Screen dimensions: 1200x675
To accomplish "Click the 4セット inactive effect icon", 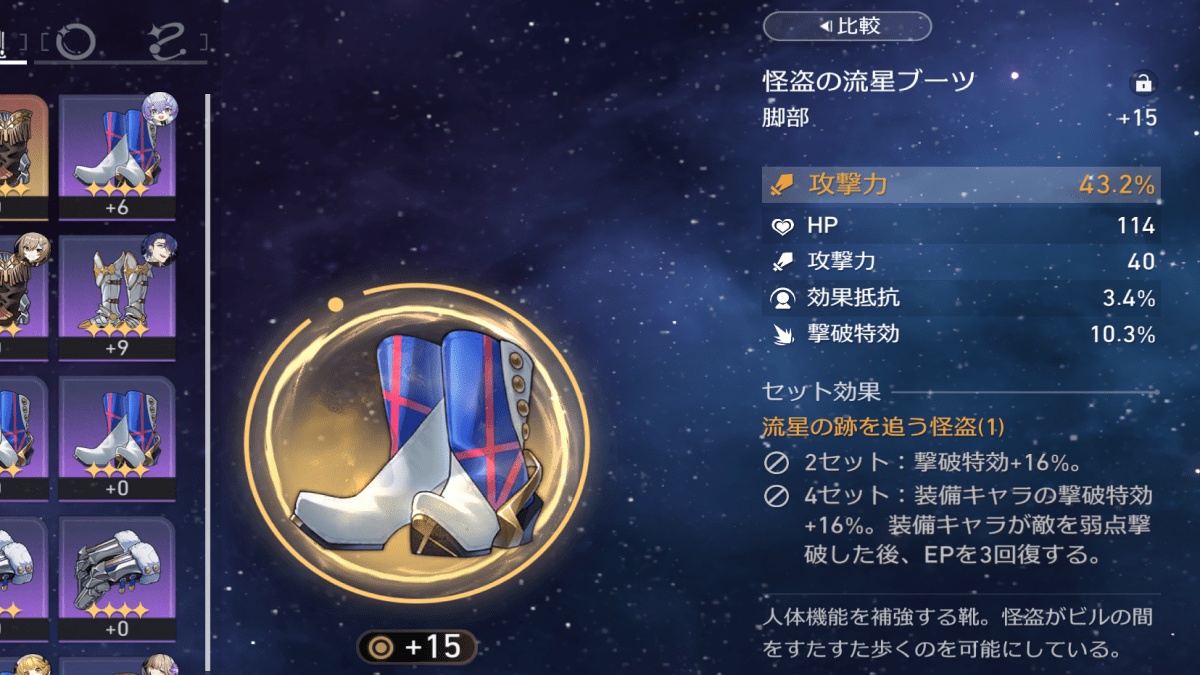I will [x=776, y=495].
